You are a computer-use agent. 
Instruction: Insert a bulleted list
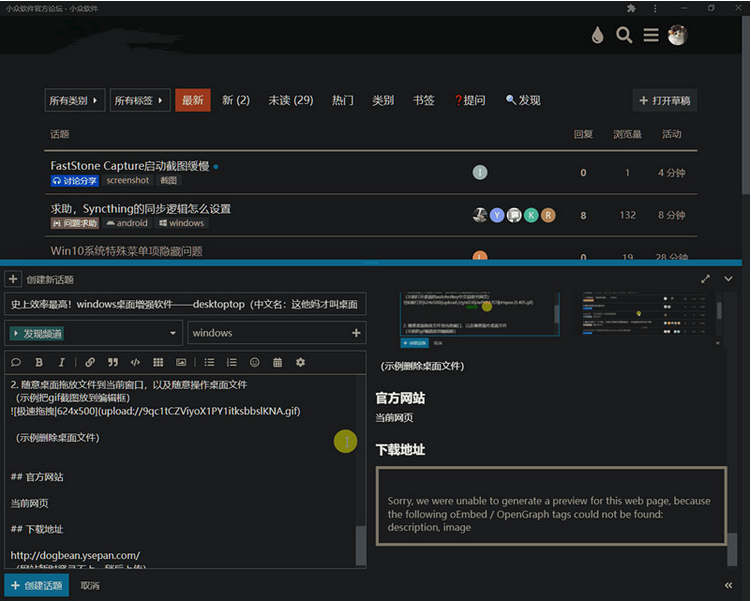coord(209,362)
